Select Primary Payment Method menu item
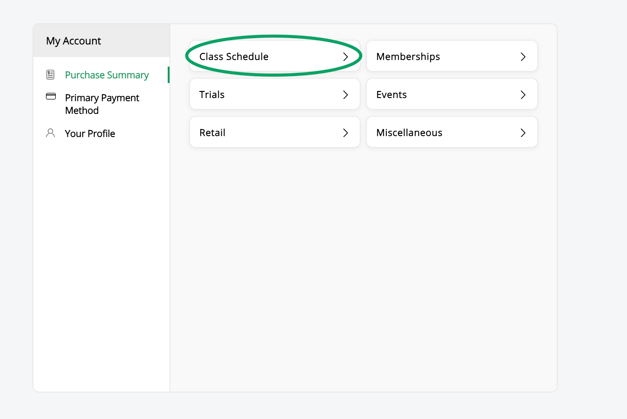This screenshot has width=627, height=419. tap(101, 104)
